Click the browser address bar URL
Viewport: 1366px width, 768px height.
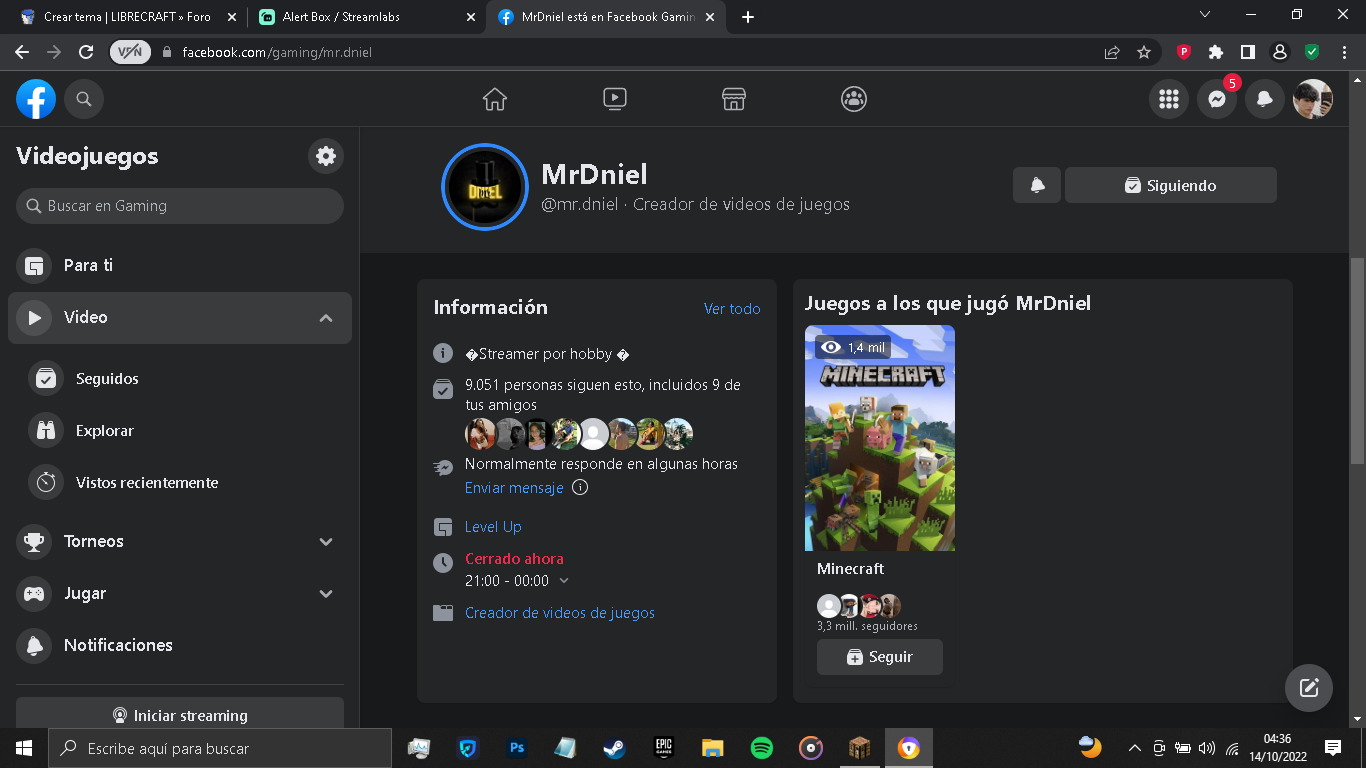[x=277, y=52]
